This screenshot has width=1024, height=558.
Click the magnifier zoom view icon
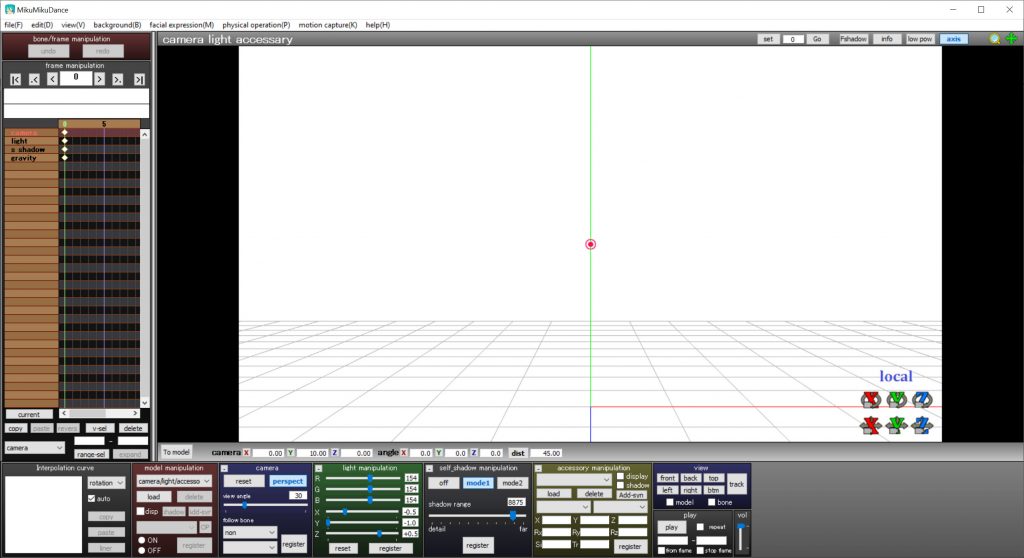(995, 39)
